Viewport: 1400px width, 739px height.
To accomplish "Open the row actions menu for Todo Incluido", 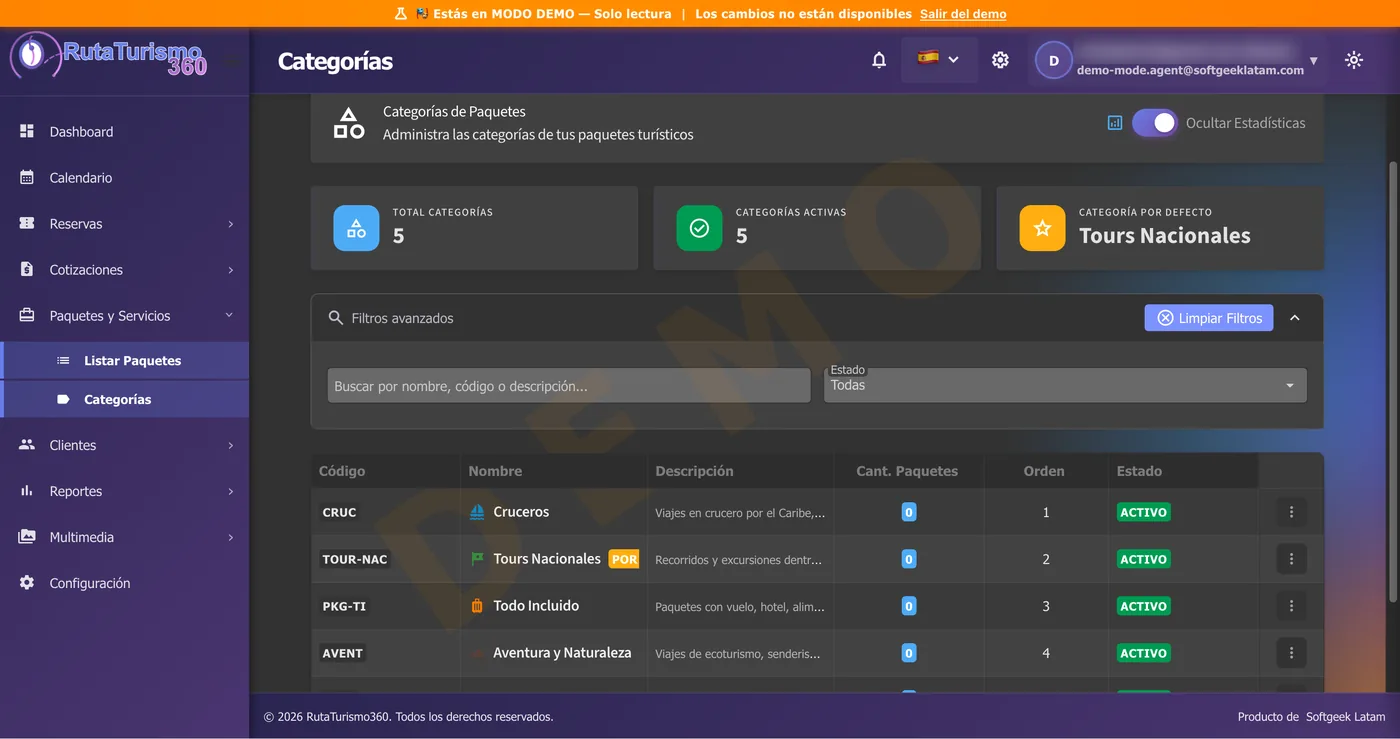I will [x=1291, y=606].
